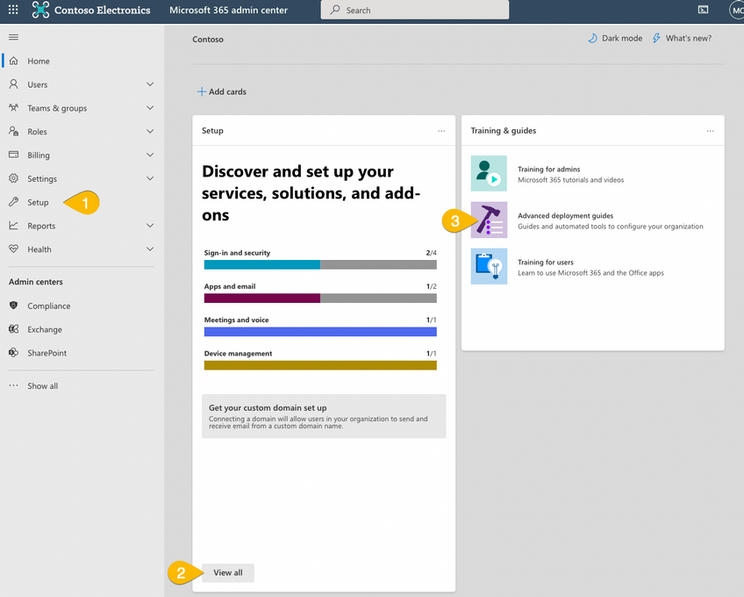The width and height of the screenshot is (744, 597).
Task: Click the plus icon beside Add cards
Action: pyautogui.click(x=202, y=92)
